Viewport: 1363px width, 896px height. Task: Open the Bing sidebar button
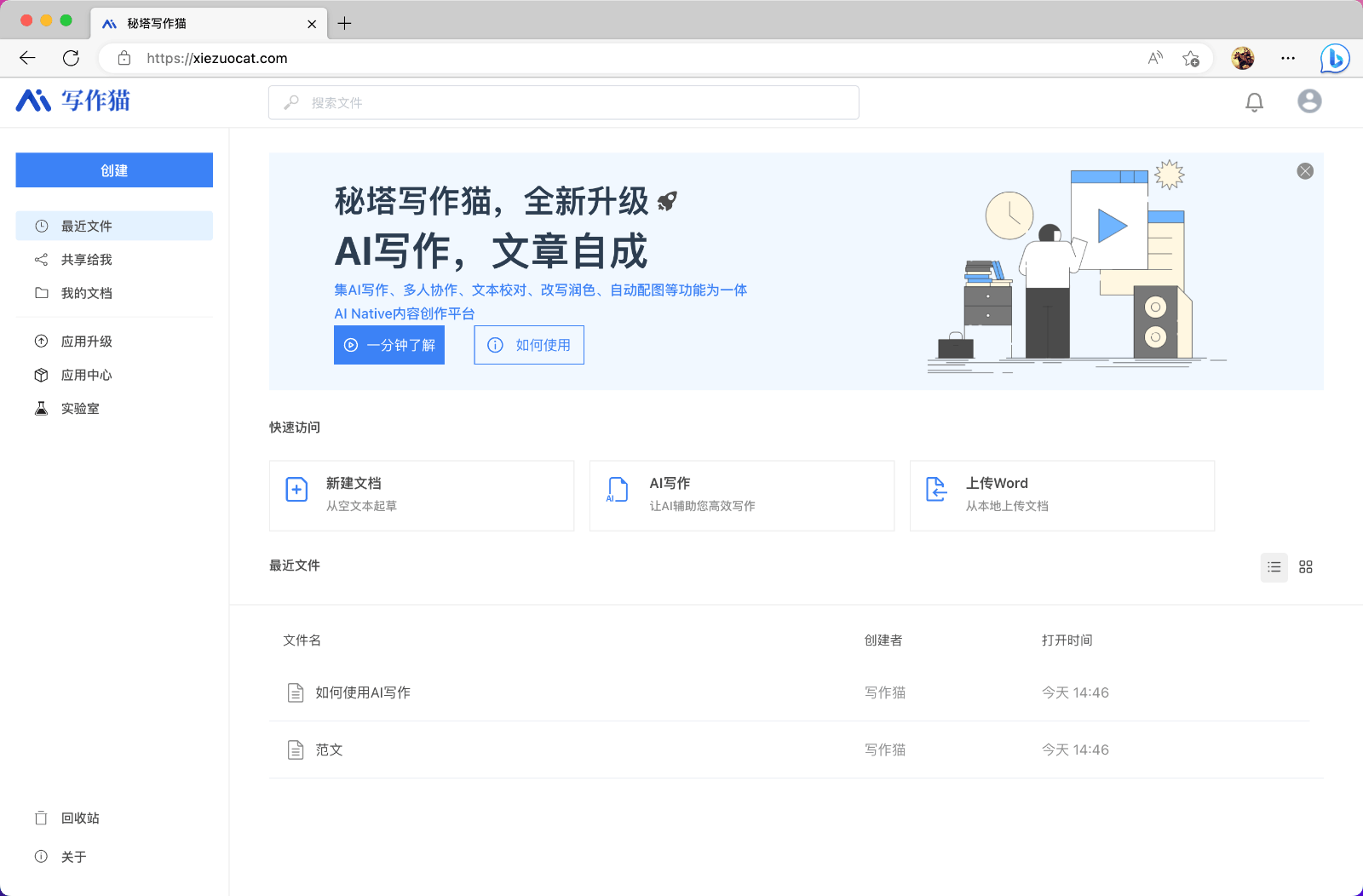[1335, 58]
